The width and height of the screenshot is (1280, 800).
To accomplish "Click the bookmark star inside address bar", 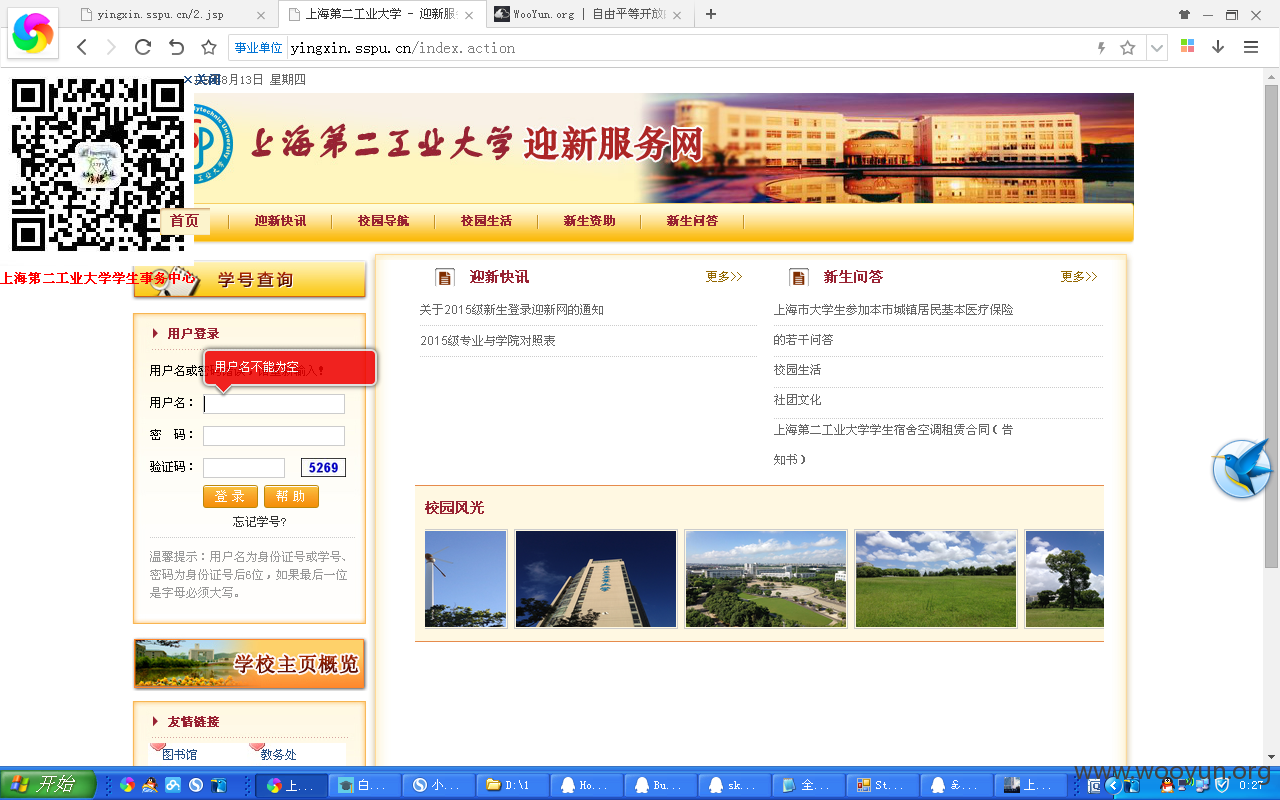I will [x=1128, y=48].
